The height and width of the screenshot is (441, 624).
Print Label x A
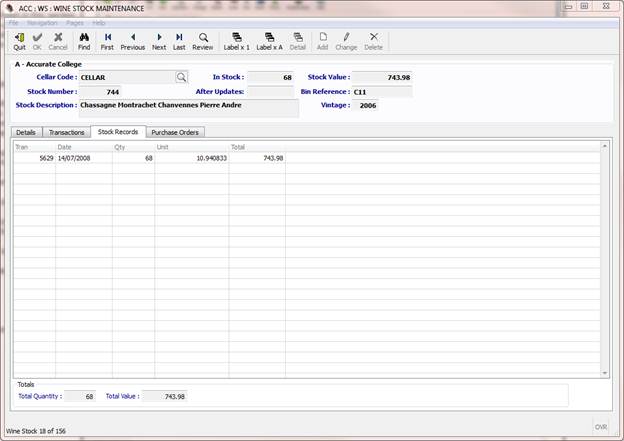tap(269, 40)
